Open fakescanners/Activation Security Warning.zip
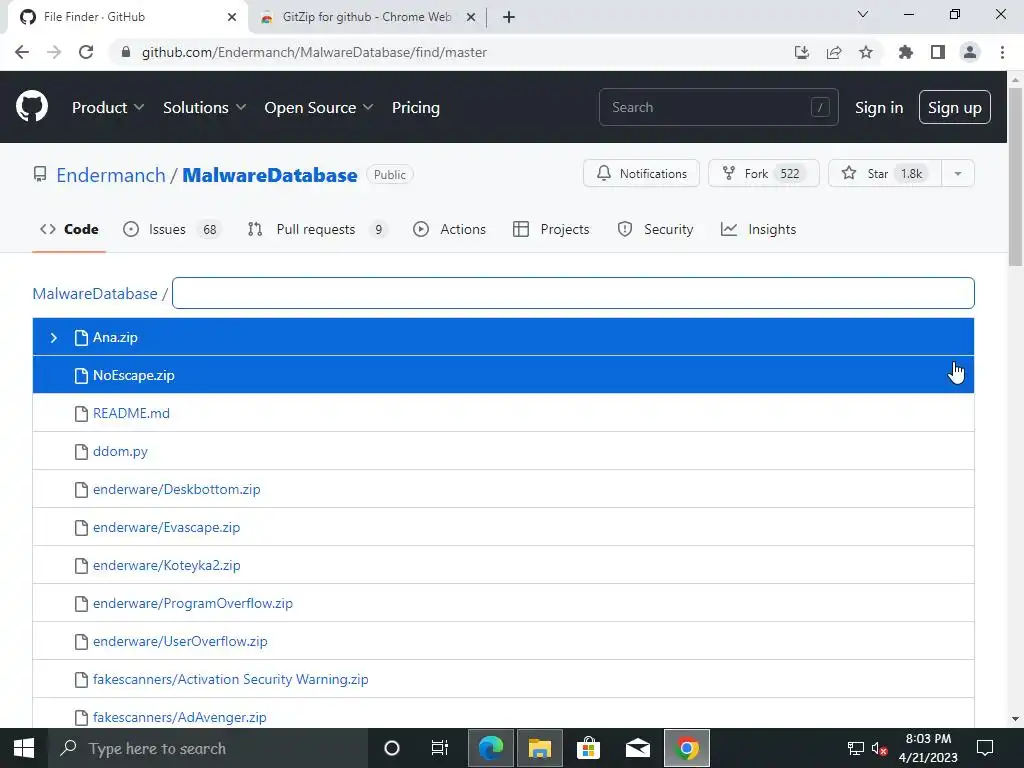The width and height of the screenshot is (1024, 768). (x=231, y=680)
